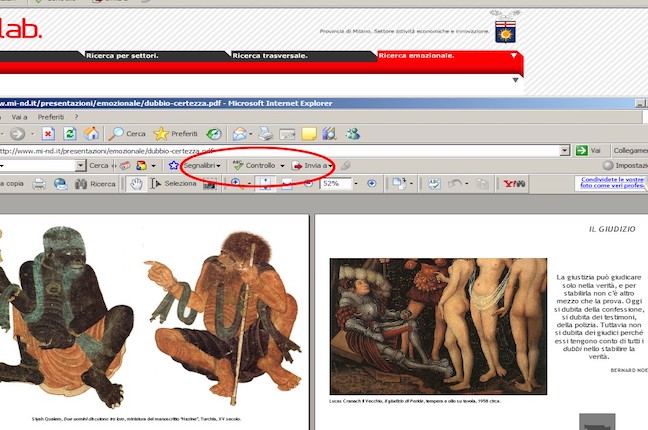Open the Segnalibri dropdown
This screenshot has height=430, width=648.
pos(202,165)
